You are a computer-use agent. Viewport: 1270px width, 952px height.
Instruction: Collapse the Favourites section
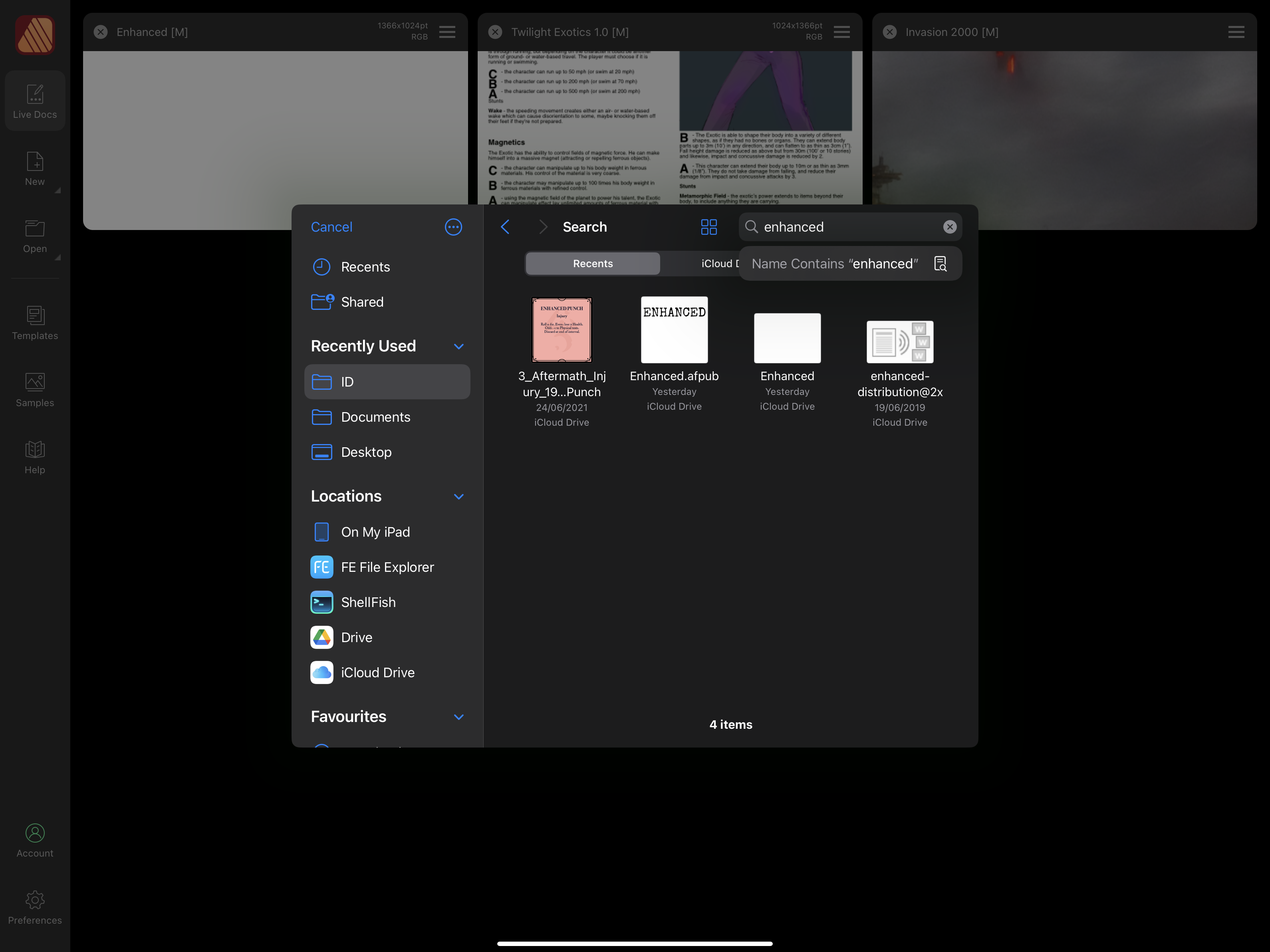pyautogui.click(x=458, y=716)
